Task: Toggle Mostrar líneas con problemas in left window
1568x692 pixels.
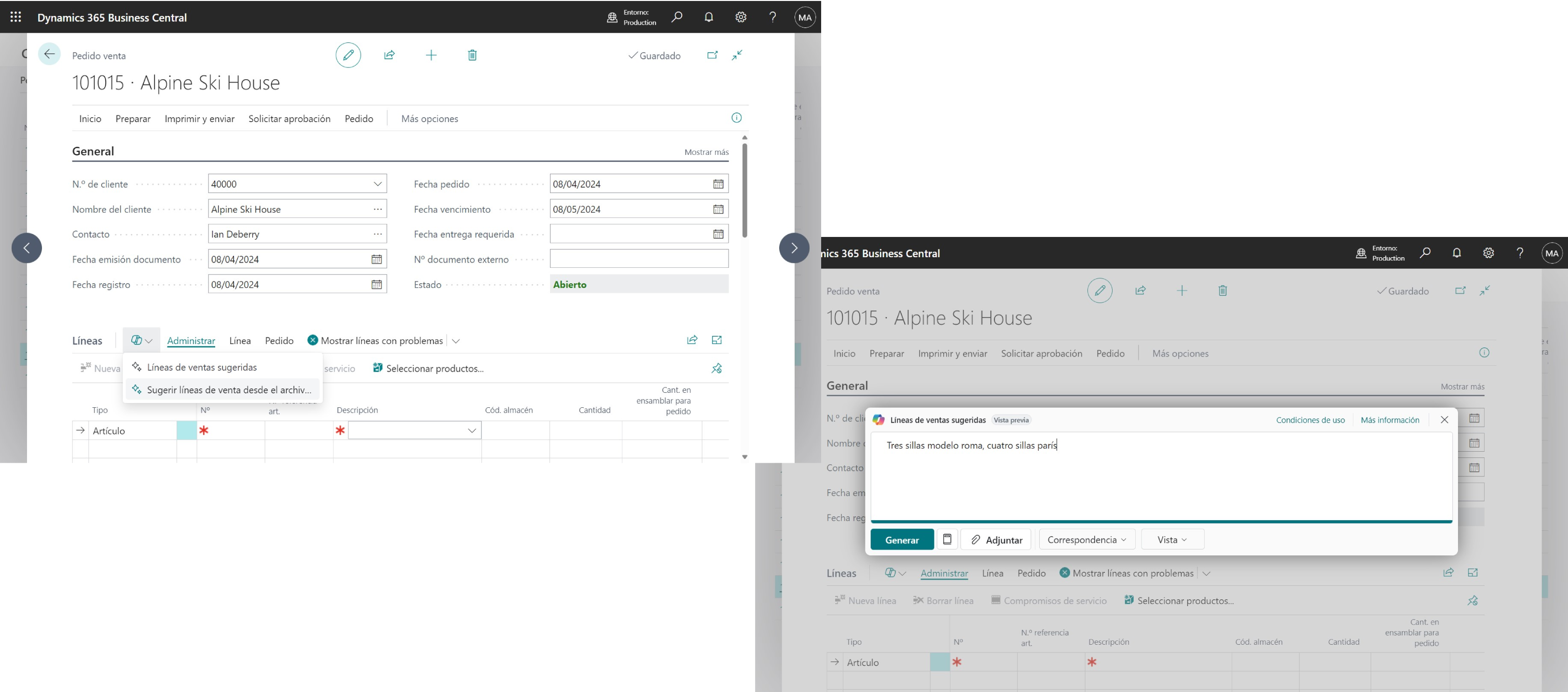Action: coord(375,340)
